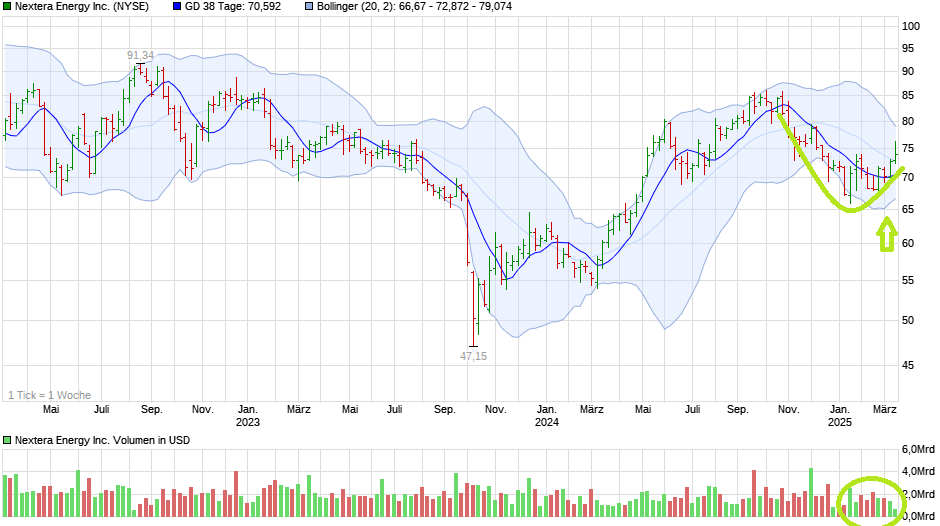Click the Jan. 2024 label on the time axis
The image size is (940, 526).
pyautogui.click(x=546, y=415)
